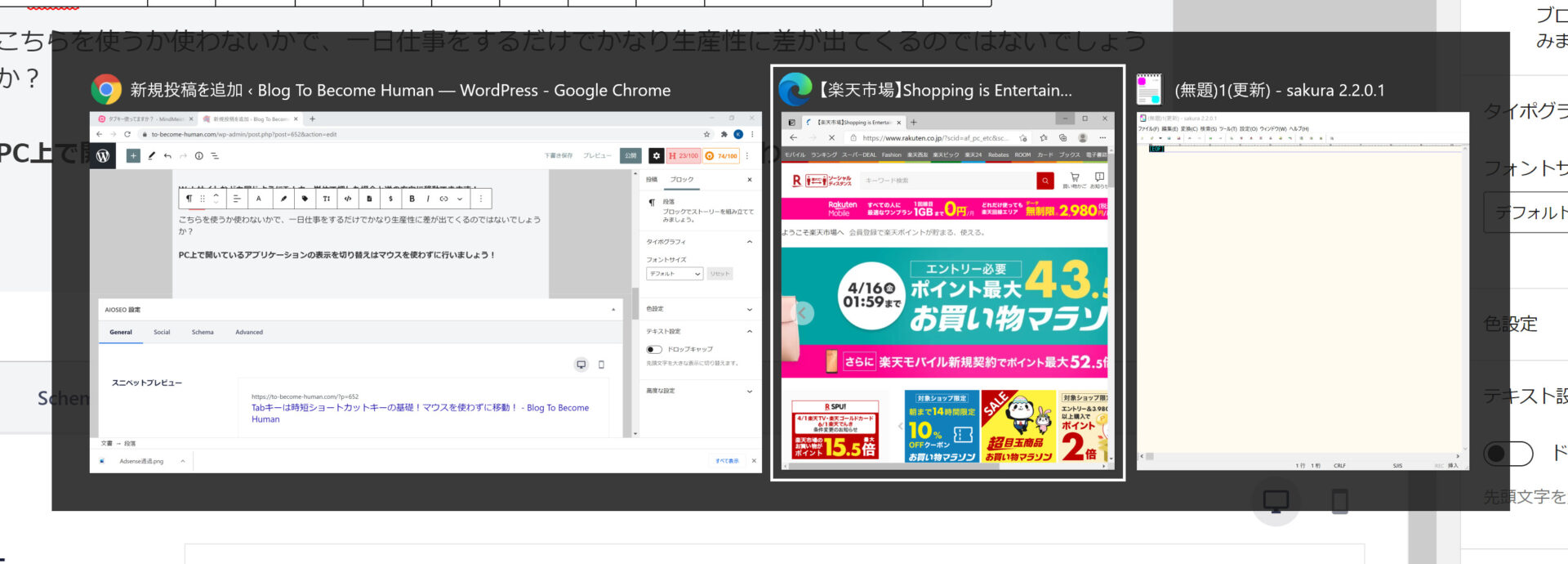Image resolution: width=1568 pixels, height=564 pixels.
Task: Click the 公開 publish button
Action: click(630, 155)
